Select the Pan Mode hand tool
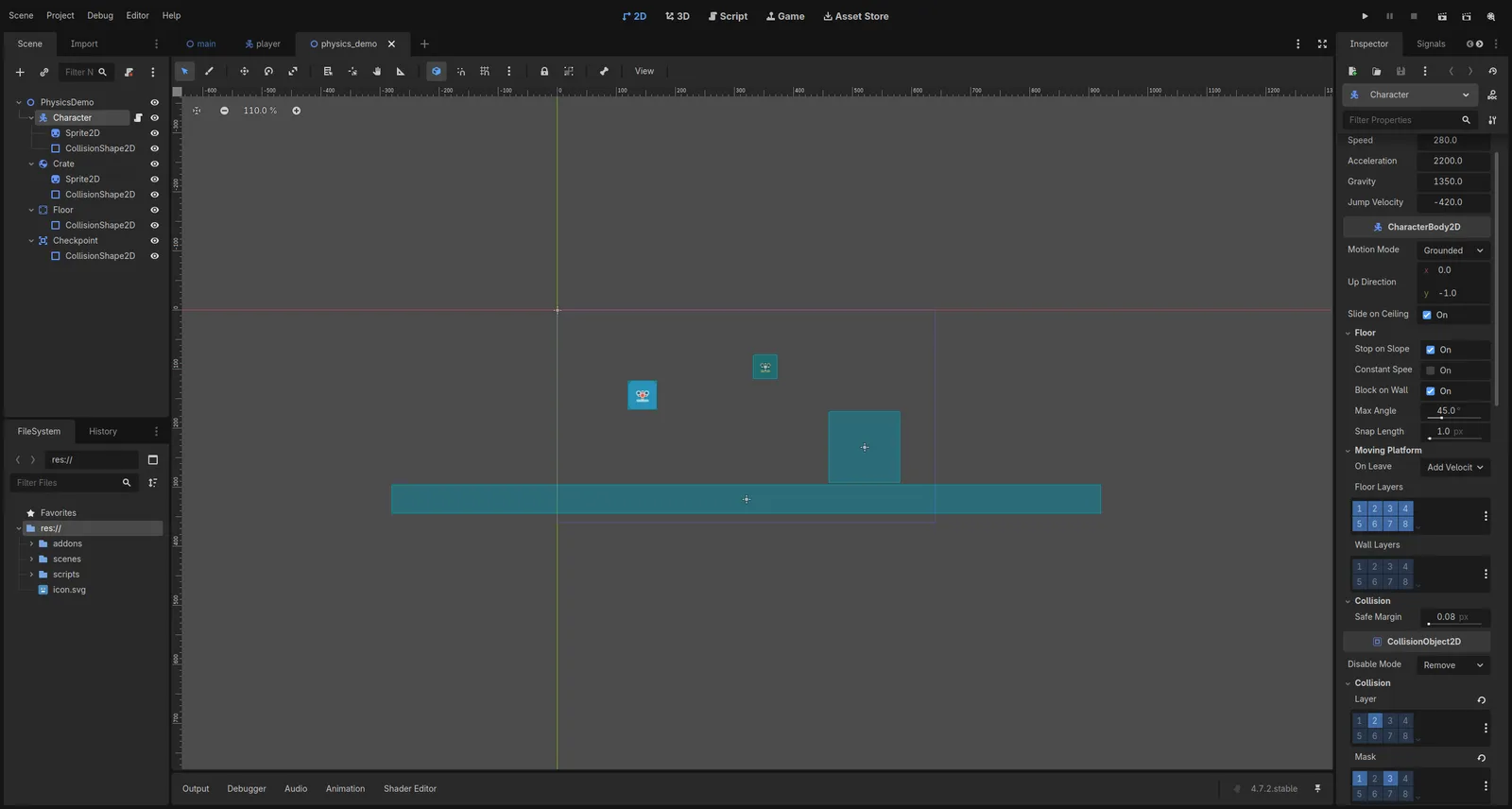 coord(376,71)
